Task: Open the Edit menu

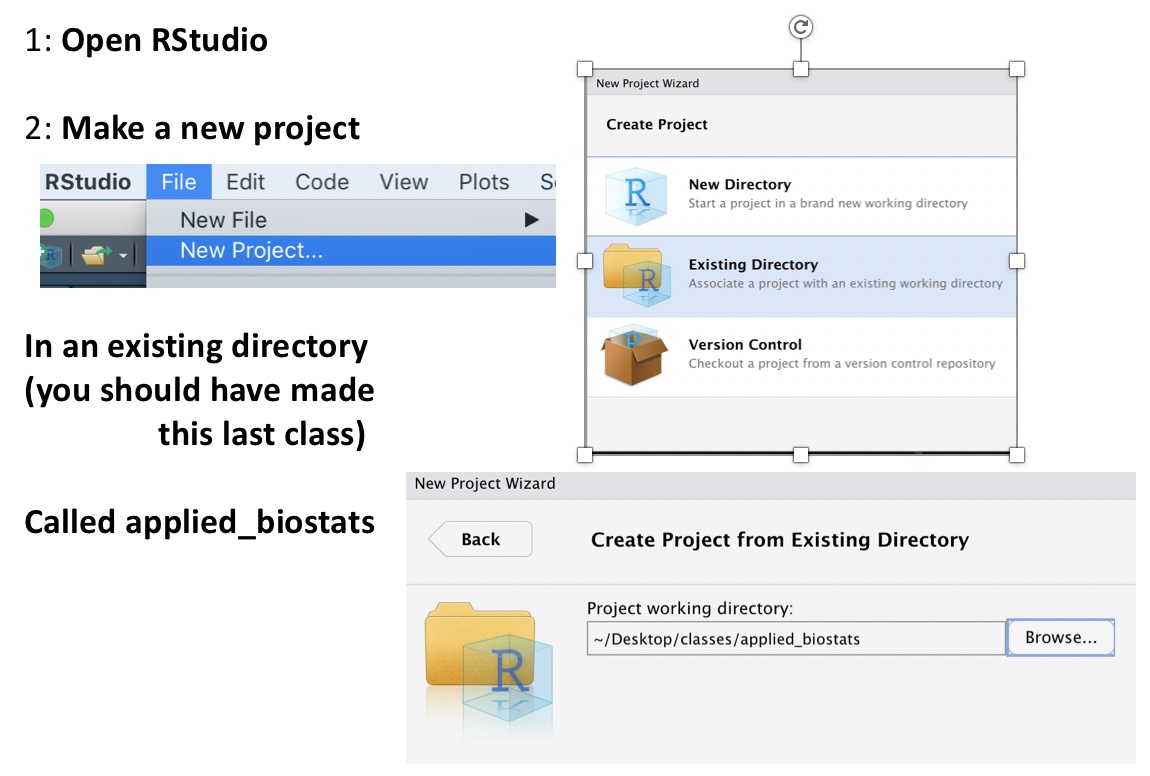Action: 245,182
